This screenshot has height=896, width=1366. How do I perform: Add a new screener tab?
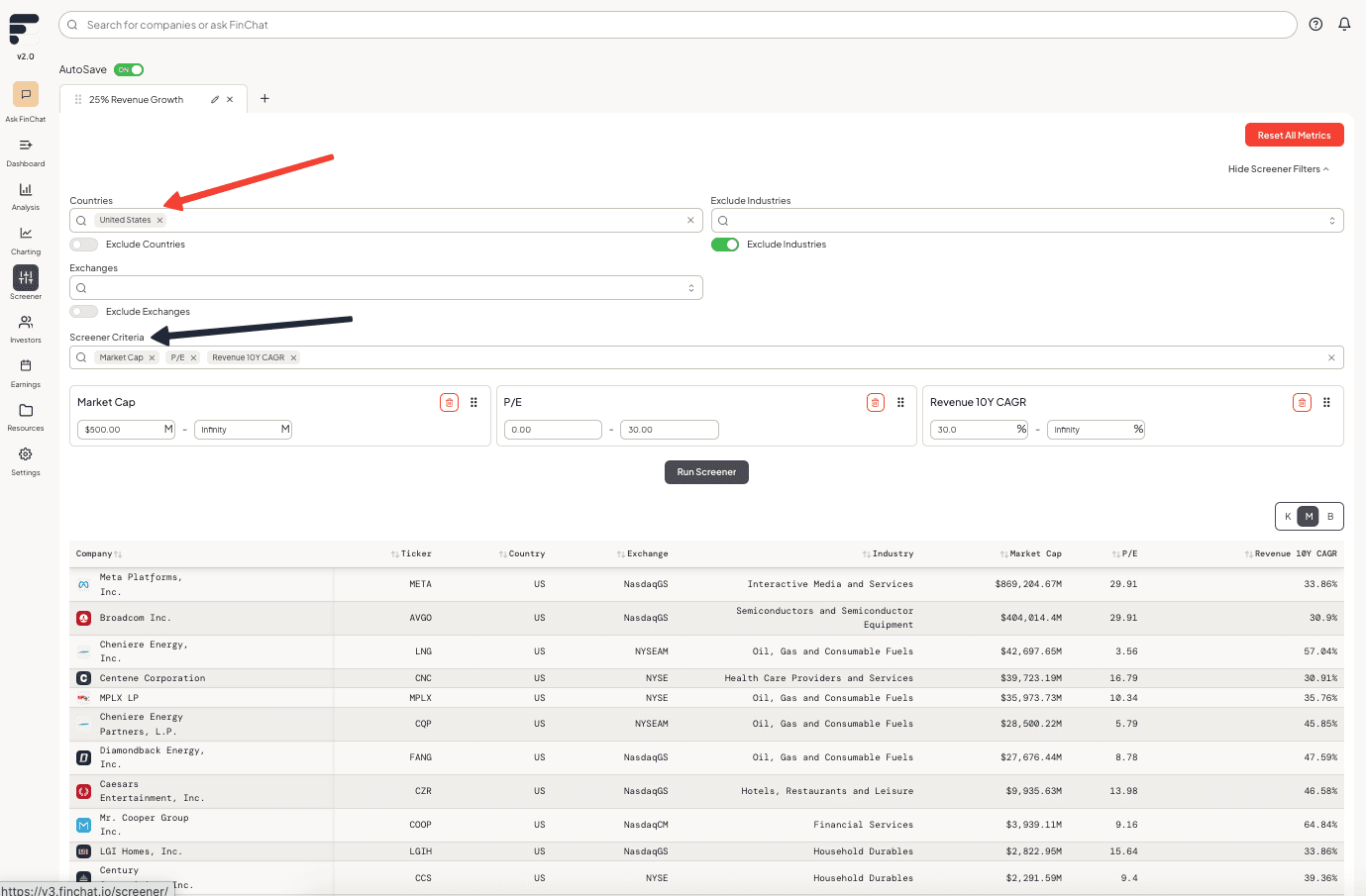(x=264, y=99)
